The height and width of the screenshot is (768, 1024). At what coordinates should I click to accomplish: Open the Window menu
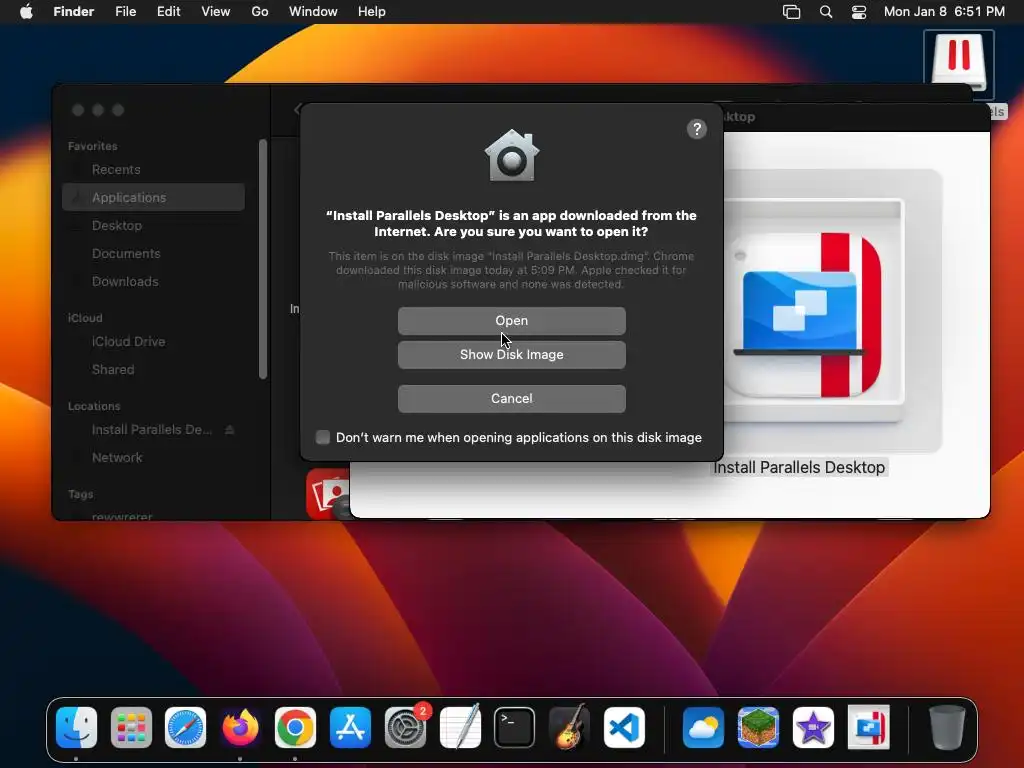coord(313,12)
